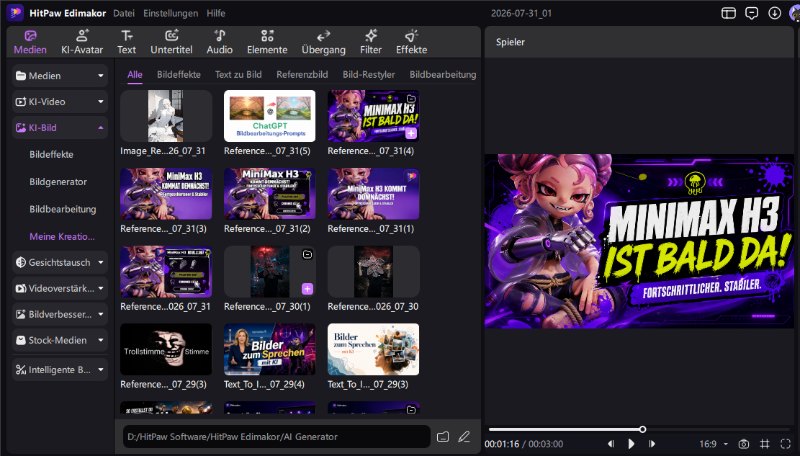Open the feedback message icon in title bar

[752, 13]
